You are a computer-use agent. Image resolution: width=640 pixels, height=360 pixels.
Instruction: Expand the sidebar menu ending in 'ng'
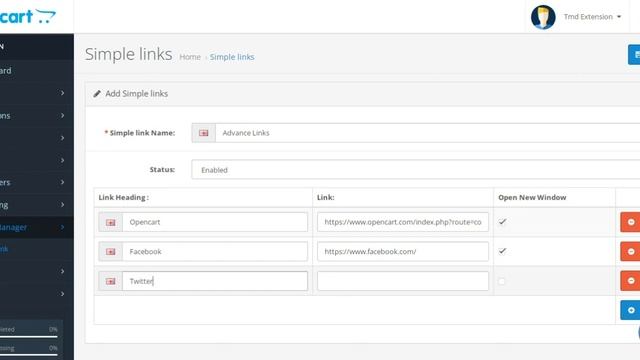point(37,204)
